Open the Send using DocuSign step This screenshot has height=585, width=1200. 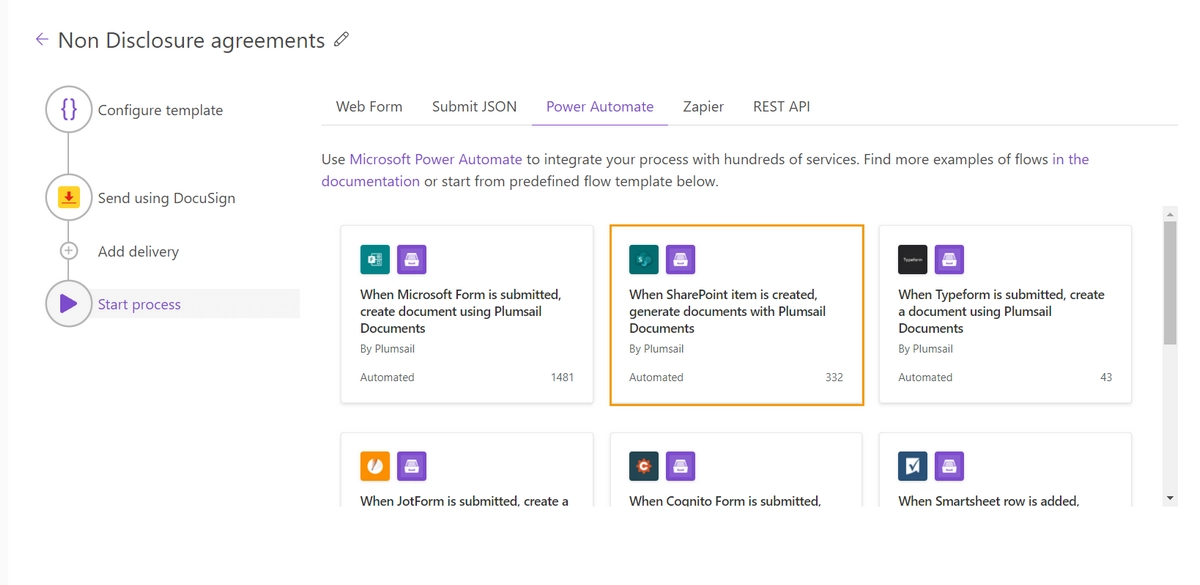[167, 198]
